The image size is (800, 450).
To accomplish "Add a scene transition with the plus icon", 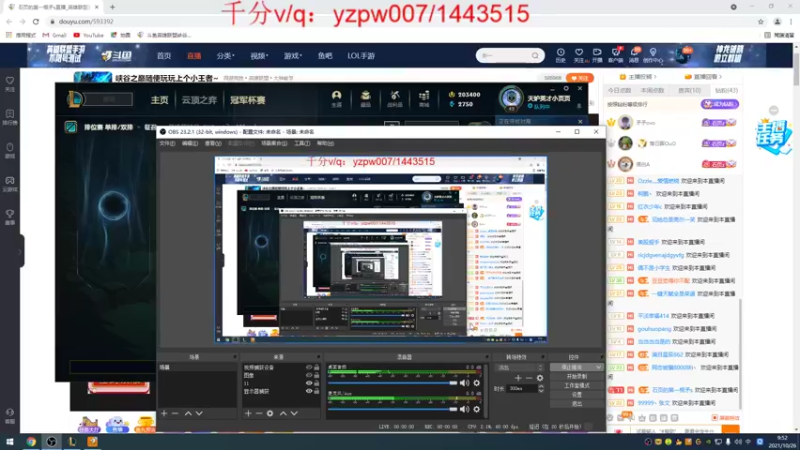I will pyautogui.click(x=518, y=378).
